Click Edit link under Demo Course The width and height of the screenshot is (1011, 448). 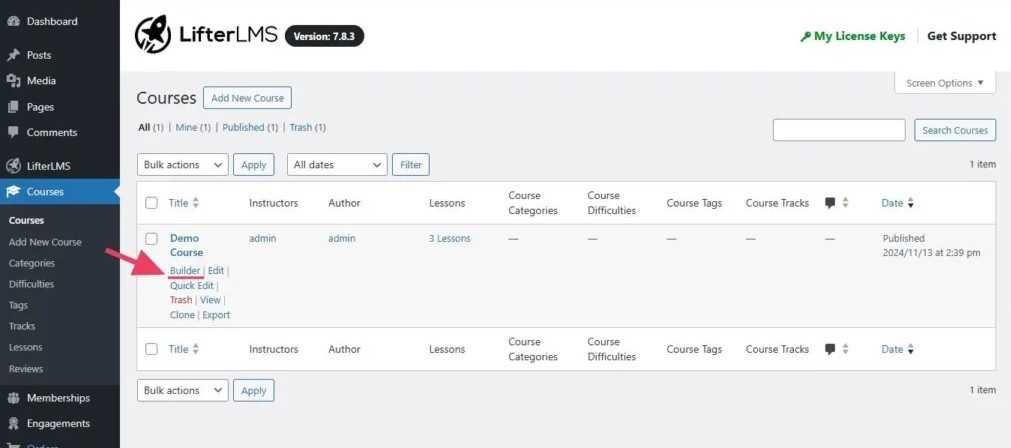pyautogui.click(x=215, y=271)
